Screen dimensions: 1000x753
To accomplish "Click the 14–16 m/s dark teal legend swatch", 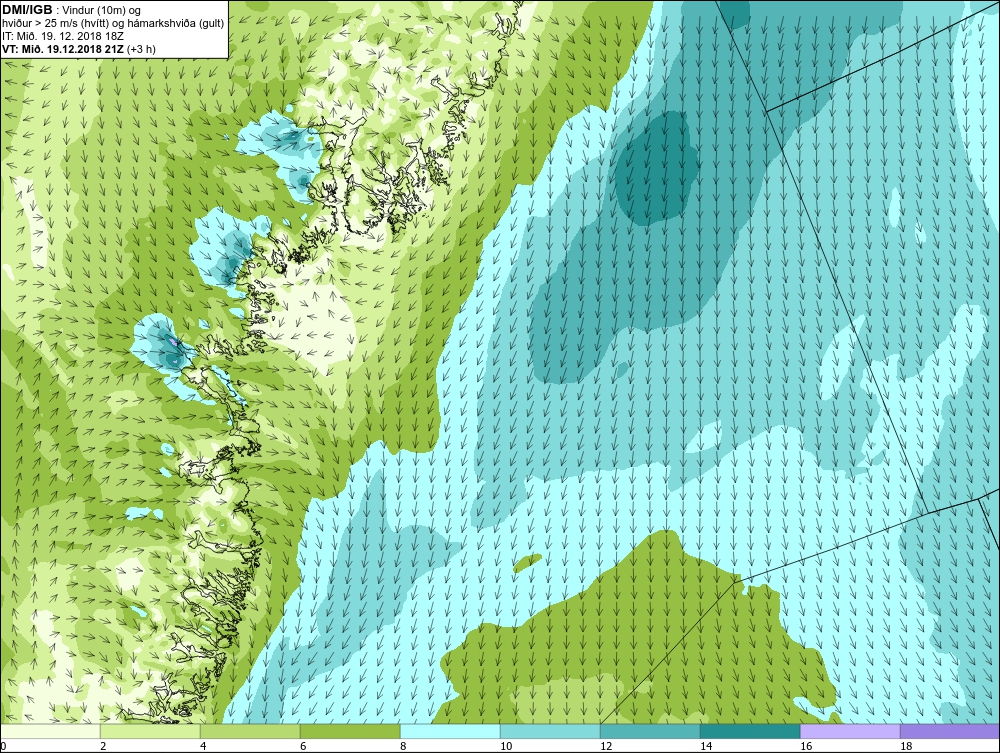I will click(750, 731).
